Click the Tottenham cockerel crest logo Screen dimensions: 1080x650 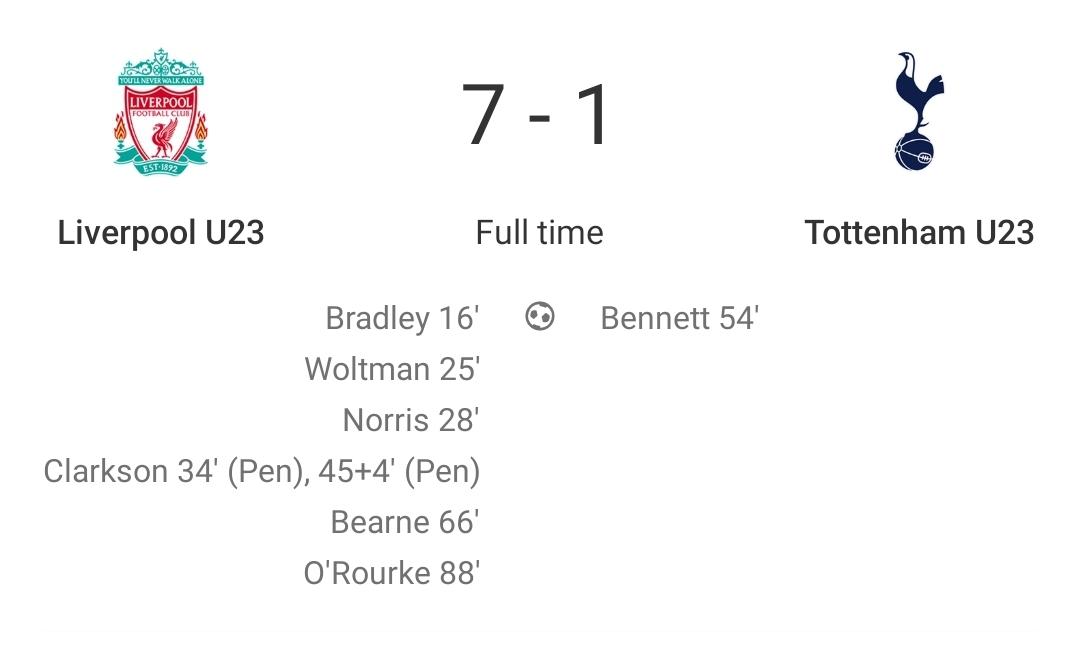tap(918, 111)
